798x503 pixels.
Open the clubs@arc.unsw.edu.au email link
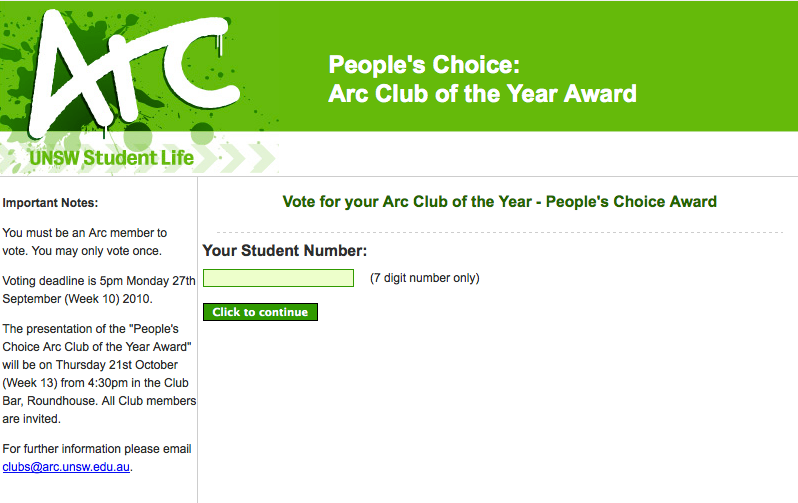tap(66, 467)
